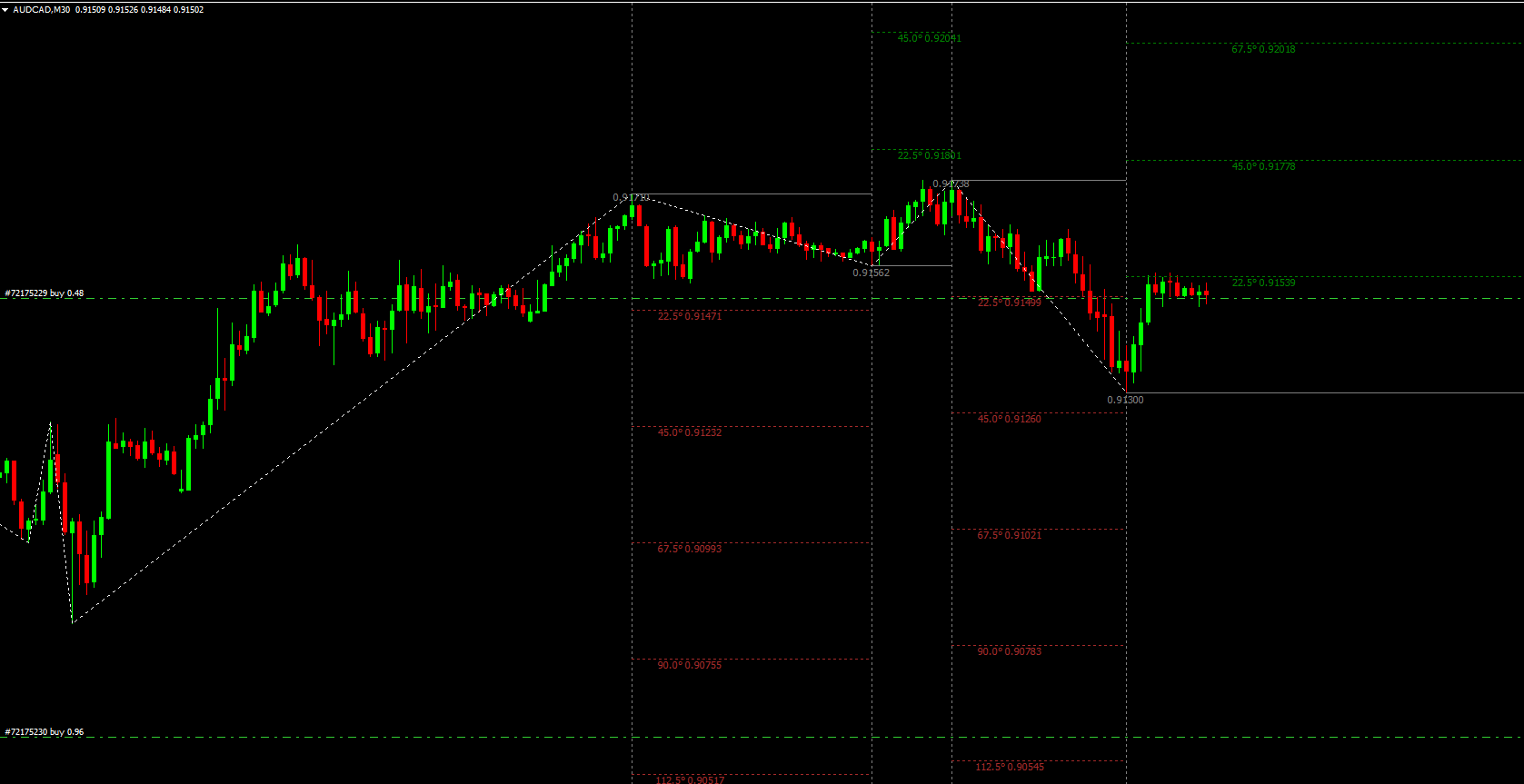The height and width of the screenshot is (784, 1524).
Task: Click the 0.91300 swing low price label
Action: tap(1125, 400)
